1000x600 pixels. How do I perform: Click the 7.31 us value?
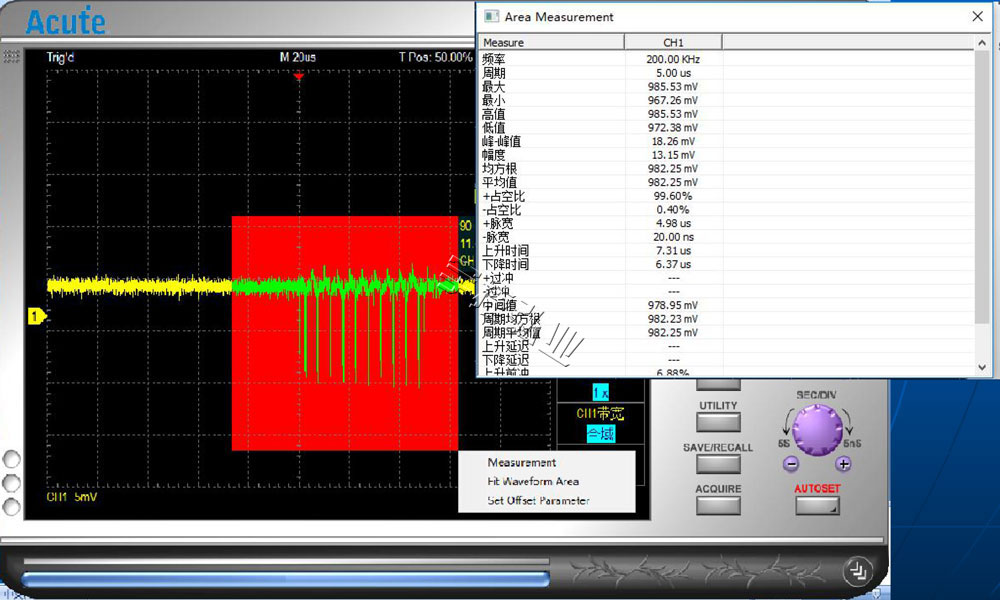[x=673, y=251]
